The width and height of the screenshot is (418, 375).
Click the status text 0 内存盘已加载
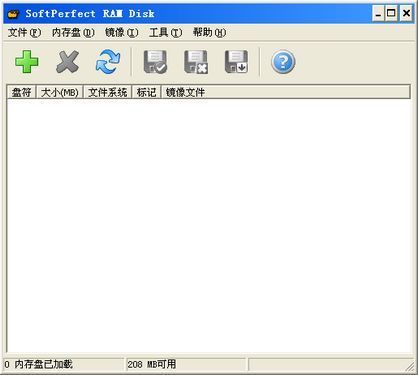click(x=38, y=364)
